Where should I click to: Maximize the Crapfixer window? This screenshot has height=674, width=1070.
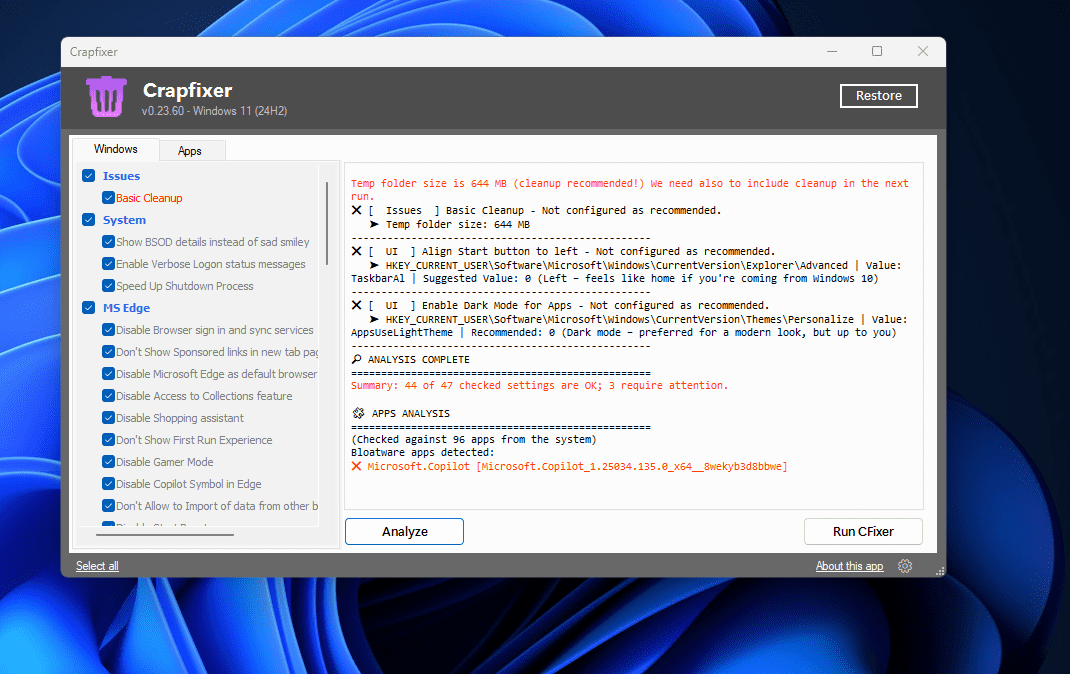(877, 51)
